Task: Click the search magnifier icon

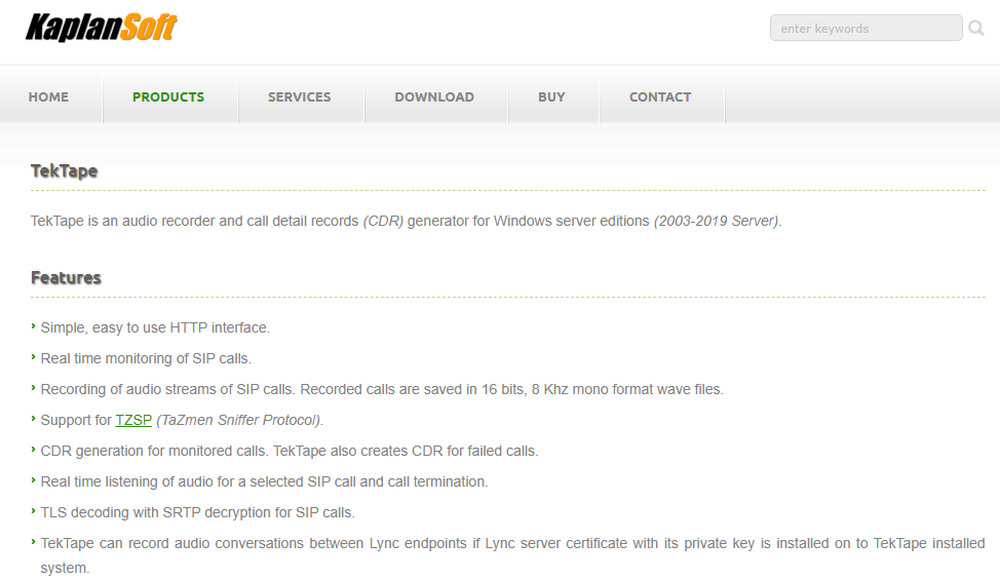Action: pyautogui.click(x=976, y=28)
